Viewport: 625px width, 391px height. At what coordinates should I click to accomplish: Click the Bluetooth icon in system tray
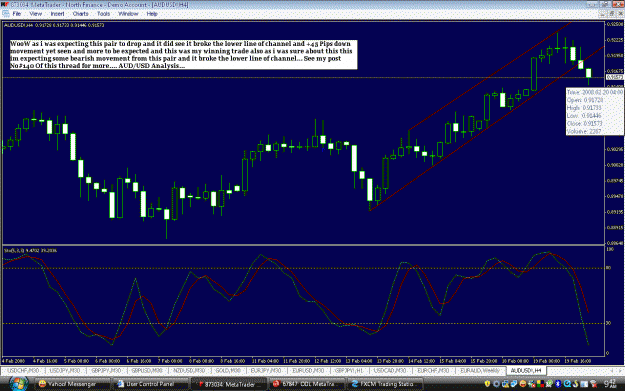pos(558,384)
